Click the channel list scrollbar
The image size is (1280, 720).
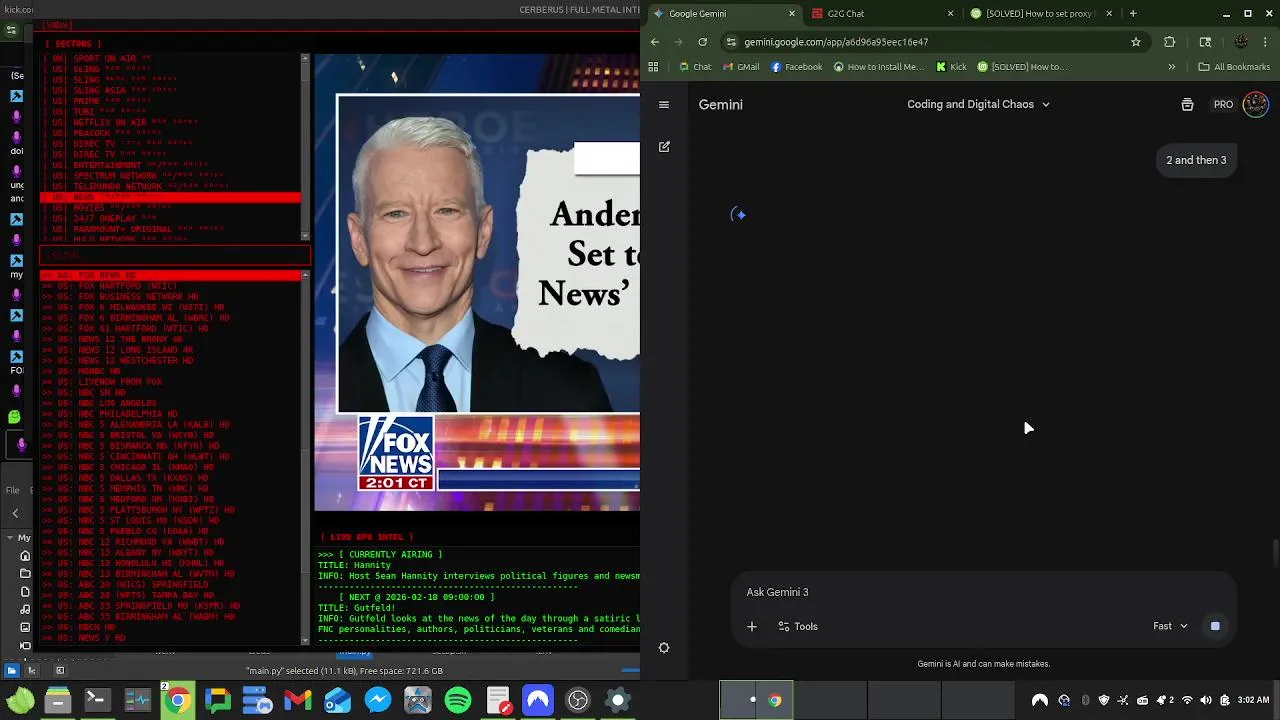tap(306, 456)
